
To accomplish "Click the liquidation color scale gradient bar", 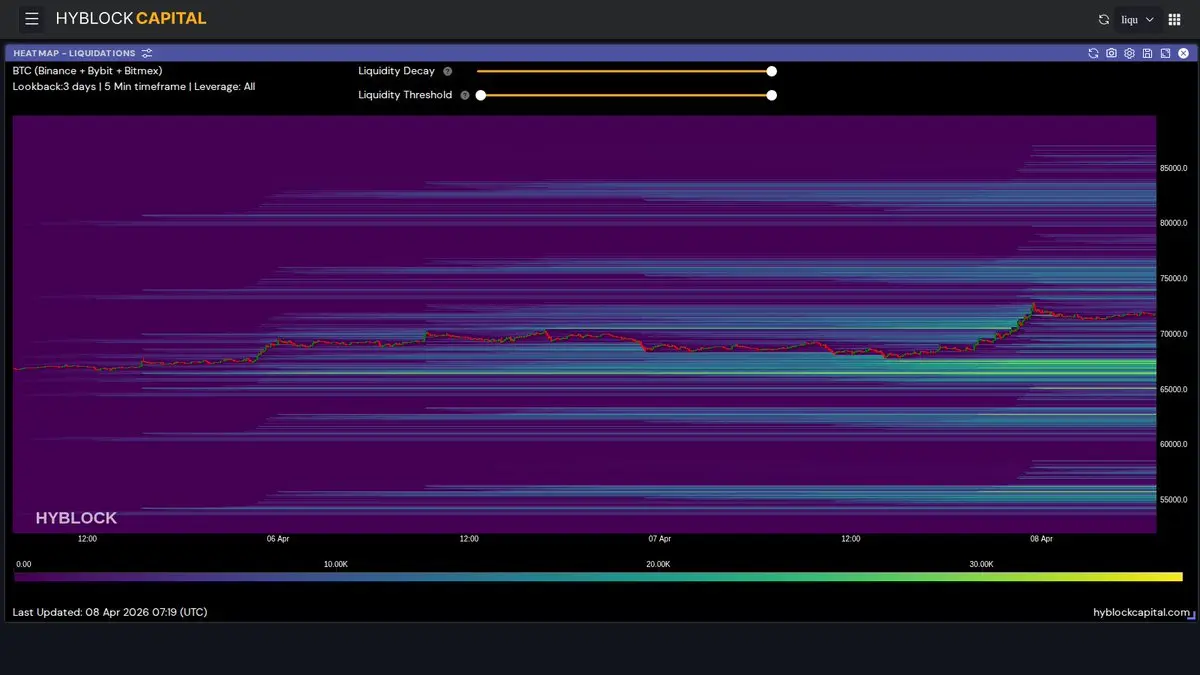I will (x=598, y=577).
